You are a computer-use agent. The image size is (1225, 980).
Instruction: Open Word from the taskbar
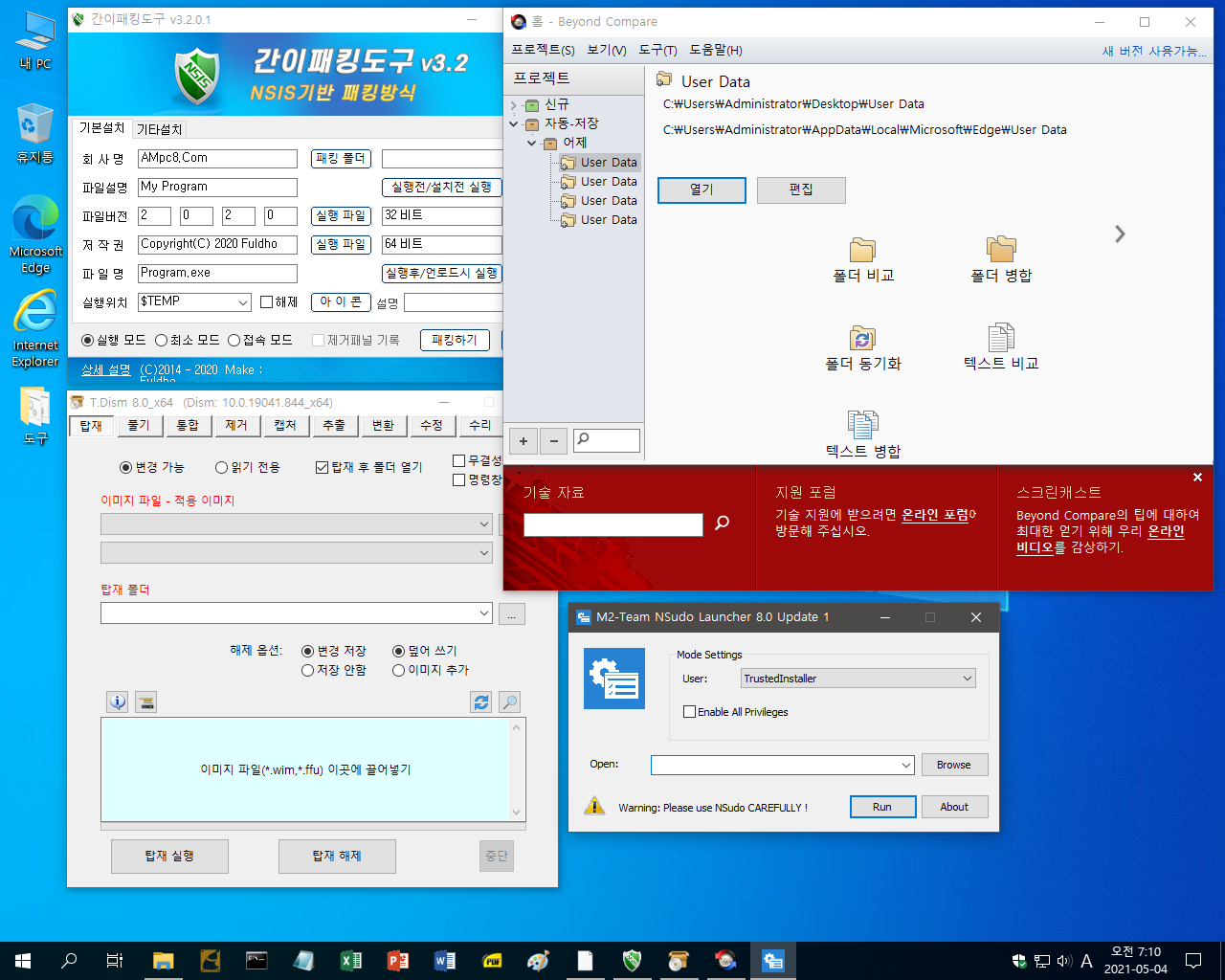pos(445,960)
